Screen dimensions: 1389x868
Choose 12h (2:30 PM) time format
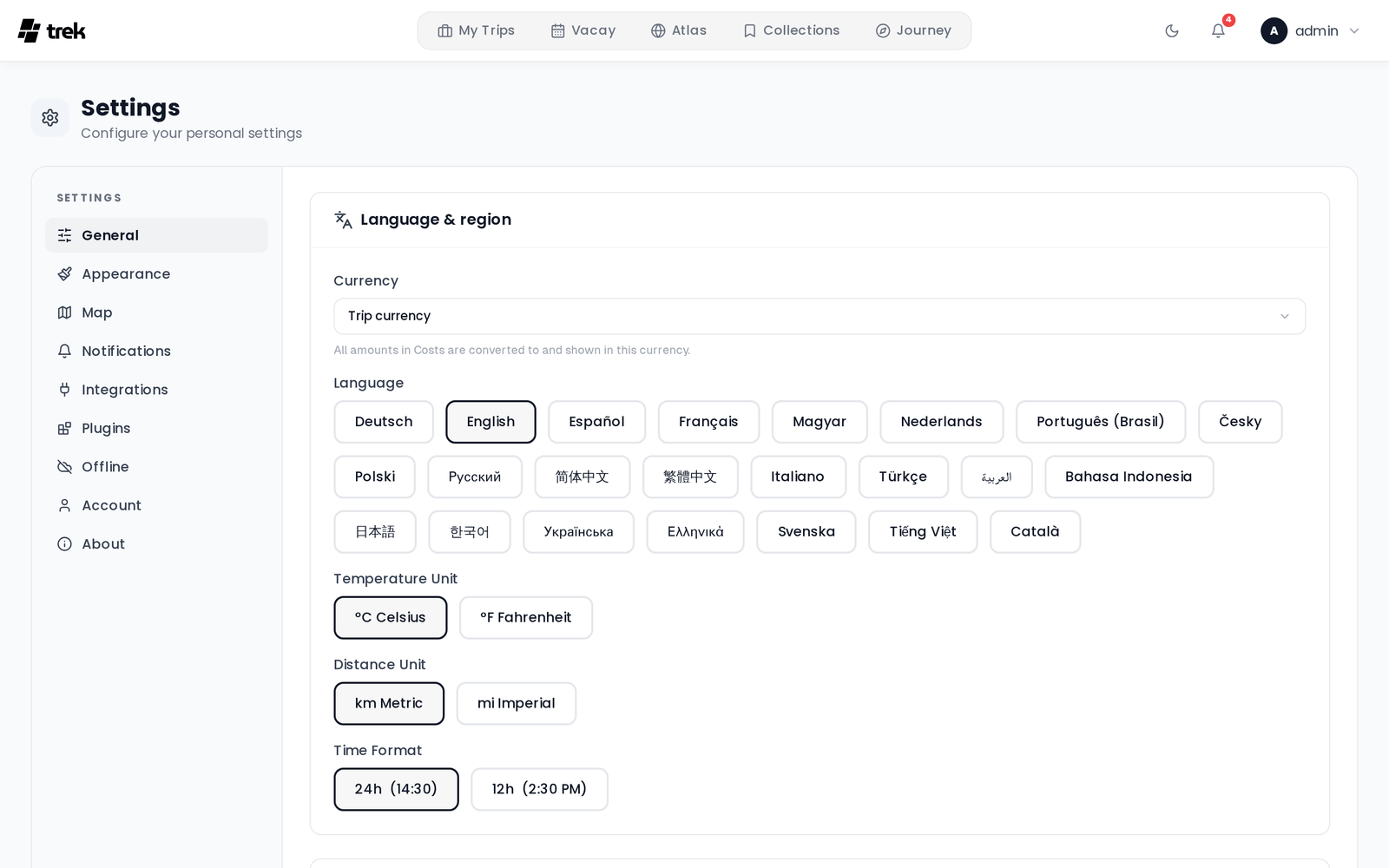[539, 790]
